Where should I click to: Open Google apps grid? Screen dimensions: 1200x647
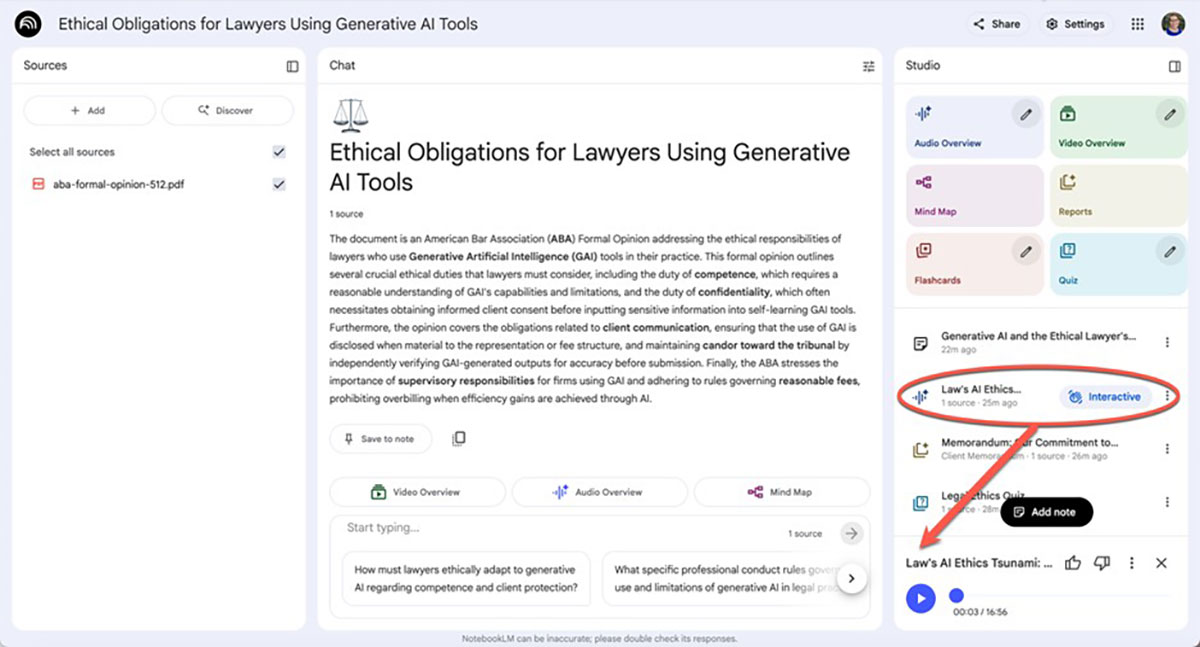1137,24
